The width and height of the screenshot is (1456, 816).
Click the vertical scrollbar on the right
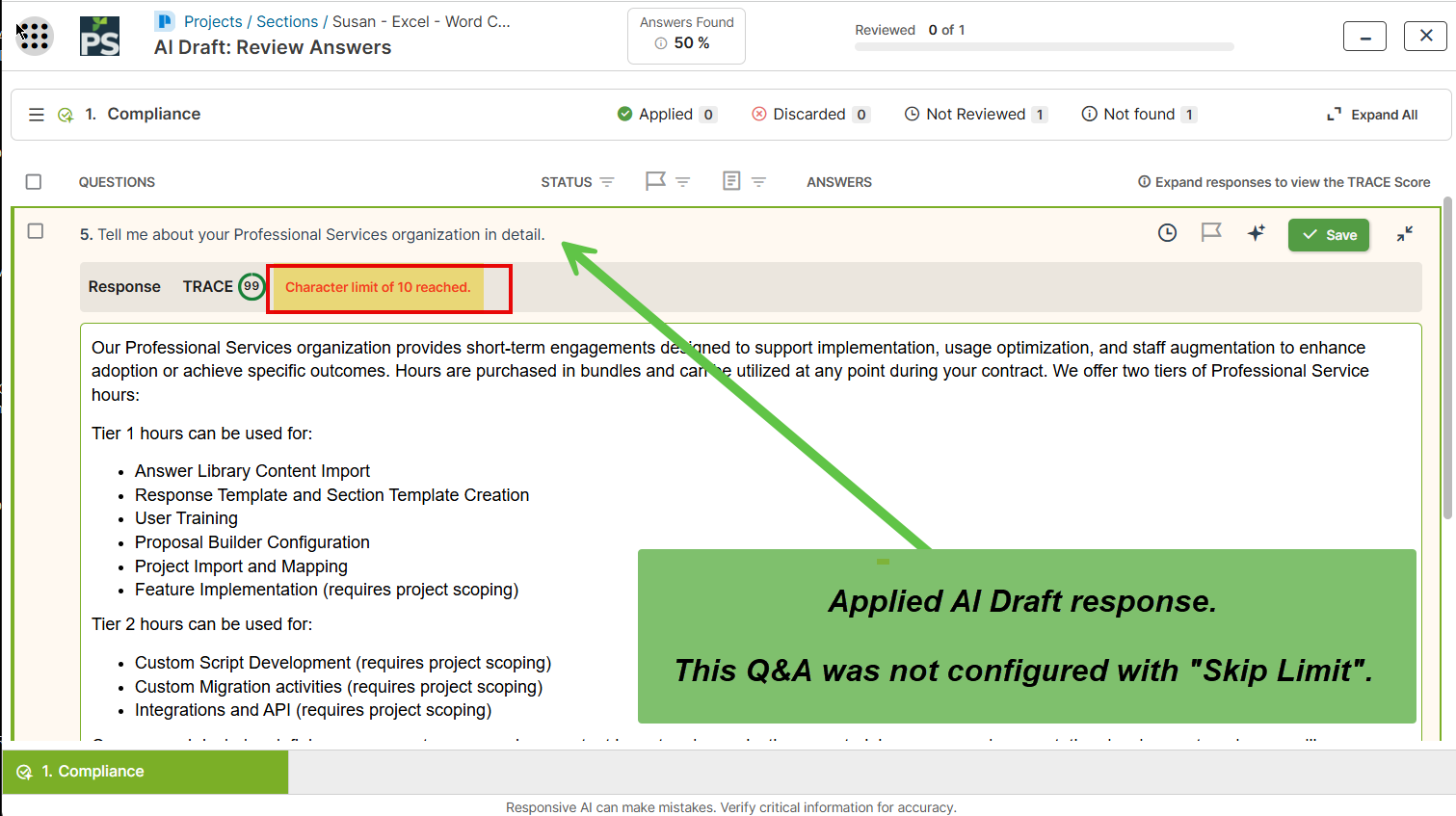(x=1447, y=358)
